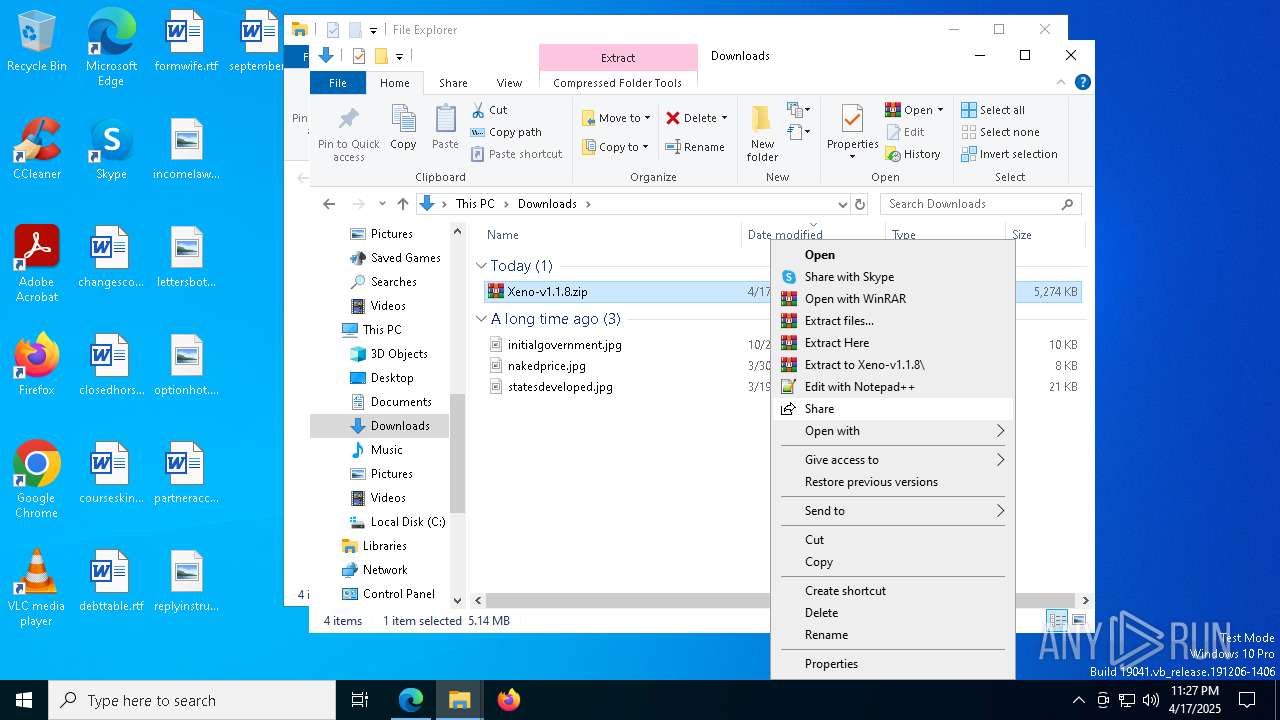Screen dimensions: 1280x720
Task: Select the VLC media player desktop icon
Action: pyautogui.click(x=37, y=588)
